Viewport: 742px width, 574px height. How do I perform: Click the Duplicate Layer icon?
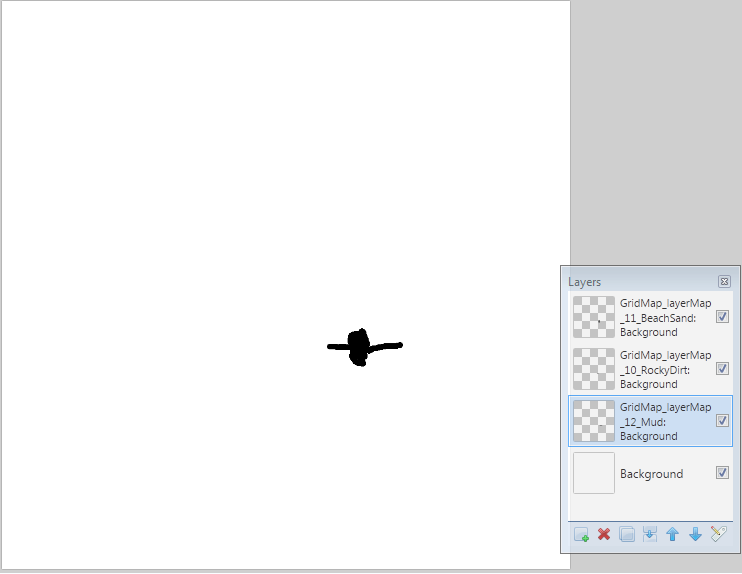[627, 534]
